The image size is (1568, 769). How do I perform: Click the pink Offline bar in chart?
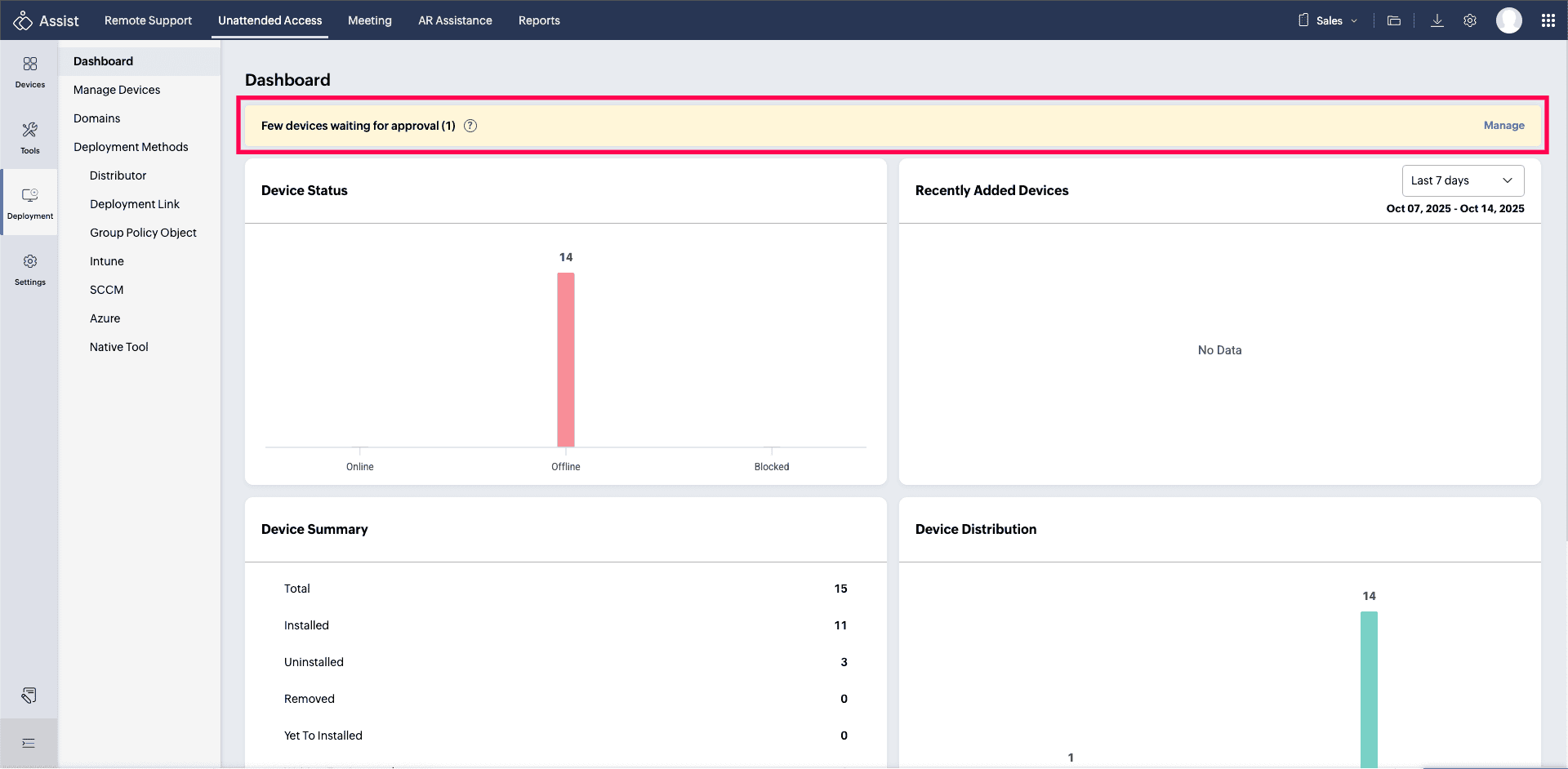pos(566,359)
